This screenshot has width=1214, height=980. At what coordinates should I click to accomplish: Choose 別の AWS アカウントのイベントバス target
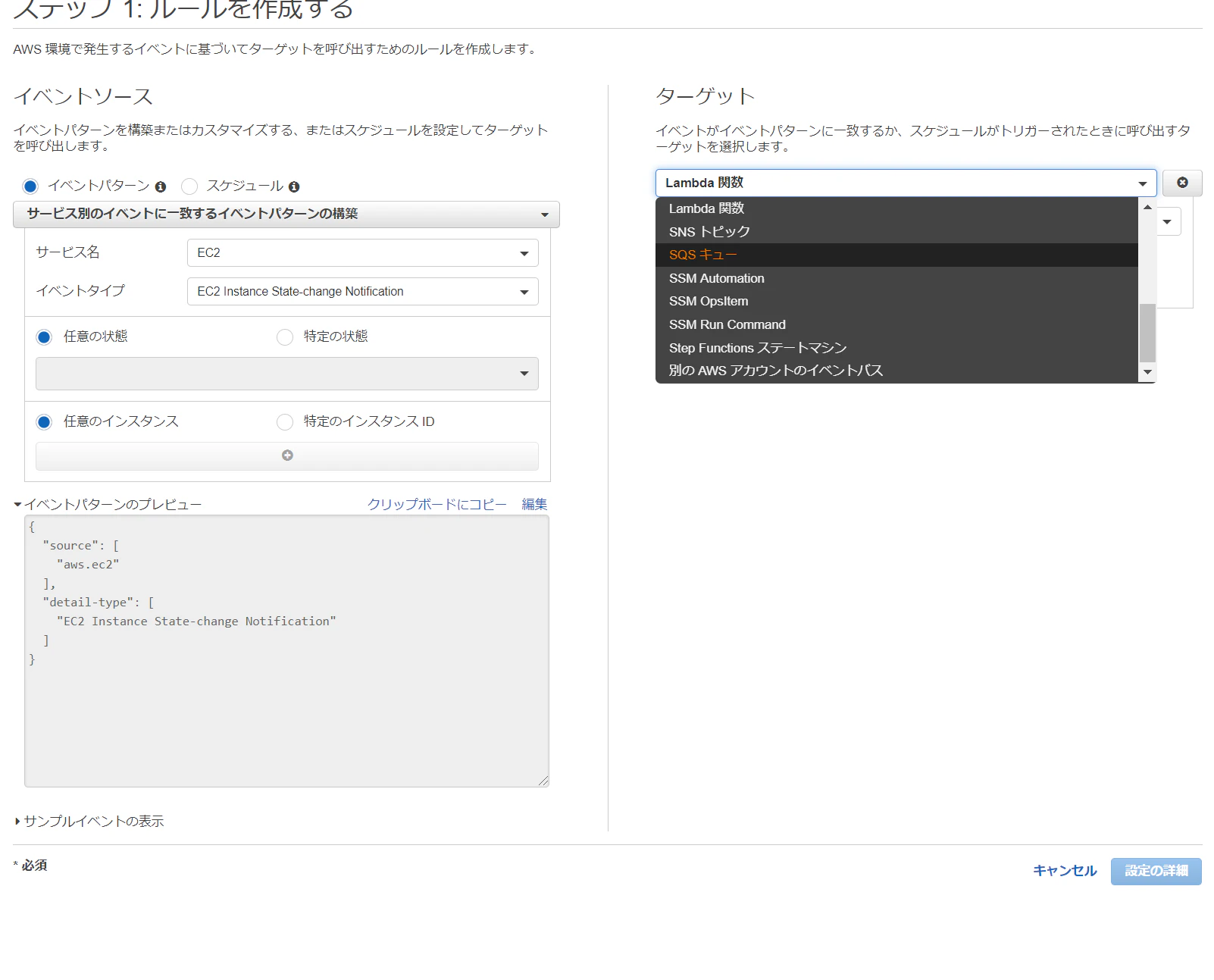pos(896,371)
